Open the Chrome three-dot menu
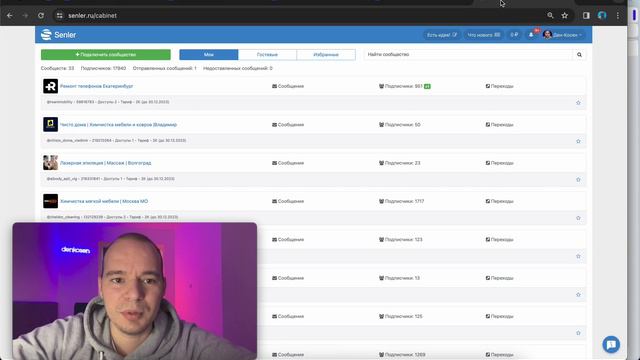Screen dimensions: 640x360 coord(618,16)
